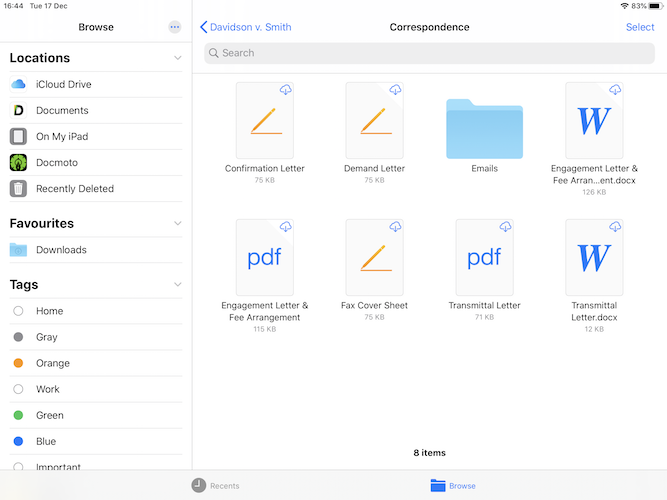Collapse the Tags section
This screenshot has height=500, width=667.
click(x=178, y=285)
